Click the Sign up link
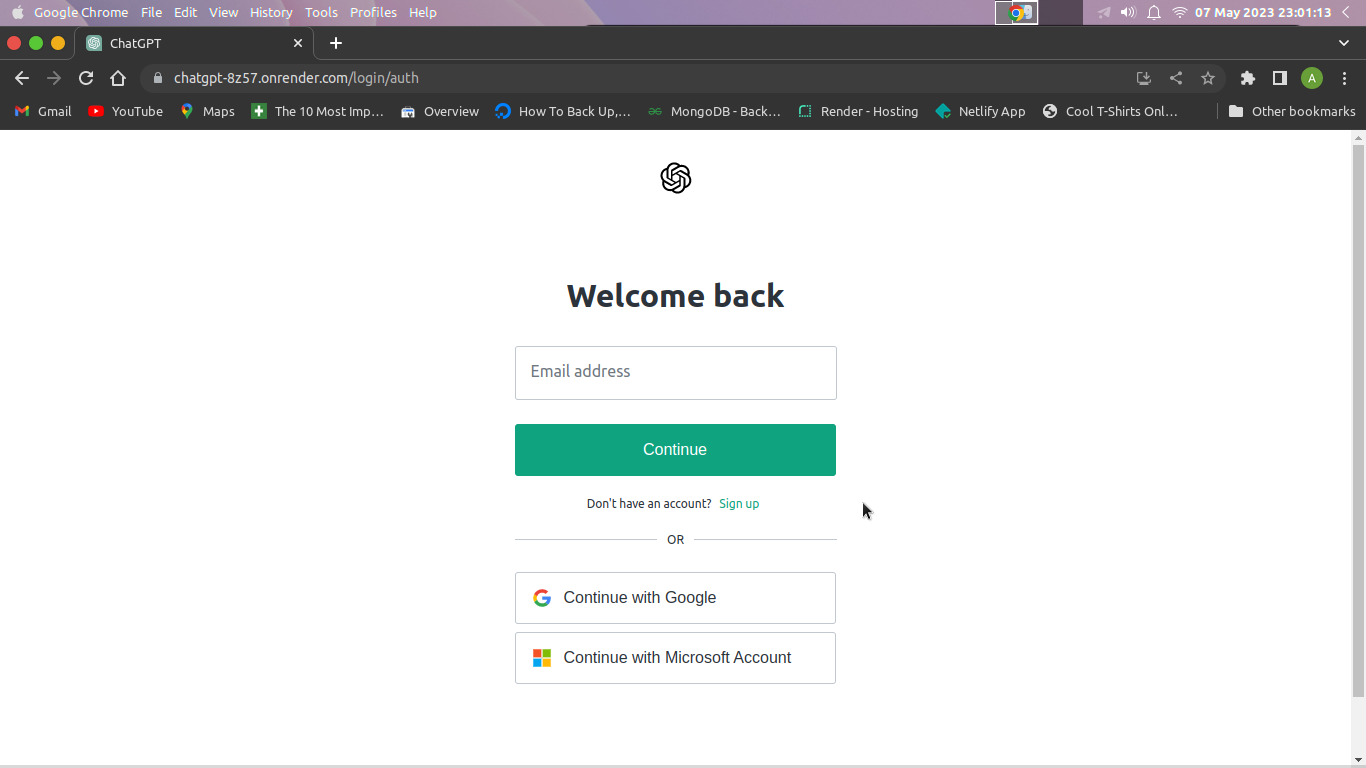Image resolution: width=1366 pixels, height=768 pixels. coord(739,504)
